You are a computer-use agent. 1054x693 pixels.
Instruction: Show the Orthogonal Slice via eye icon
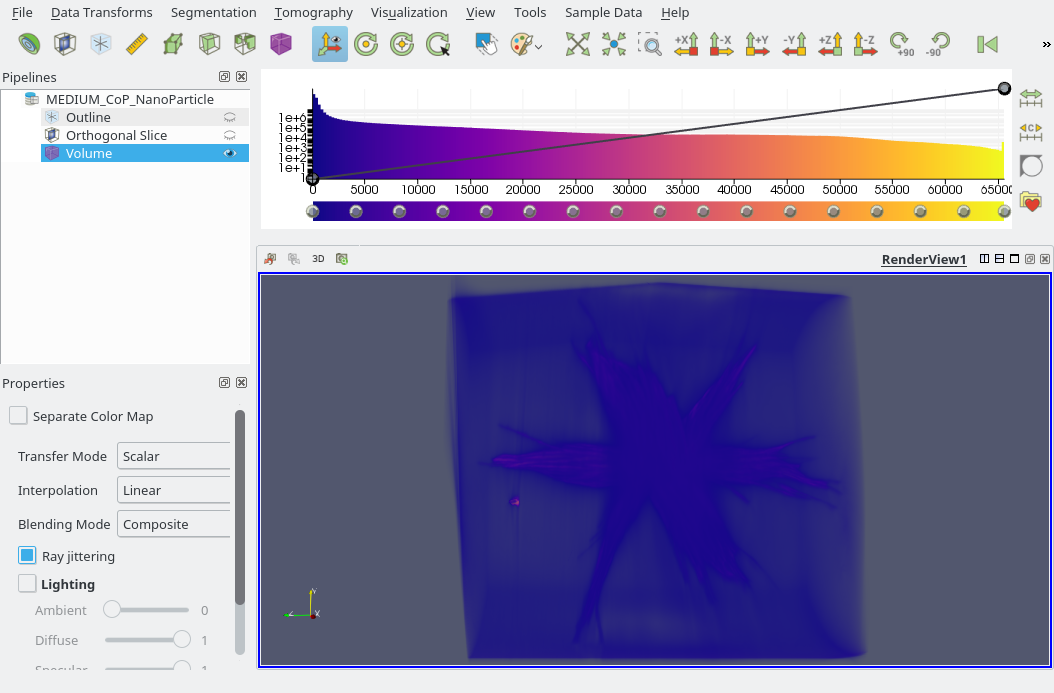tap(230, 135)
